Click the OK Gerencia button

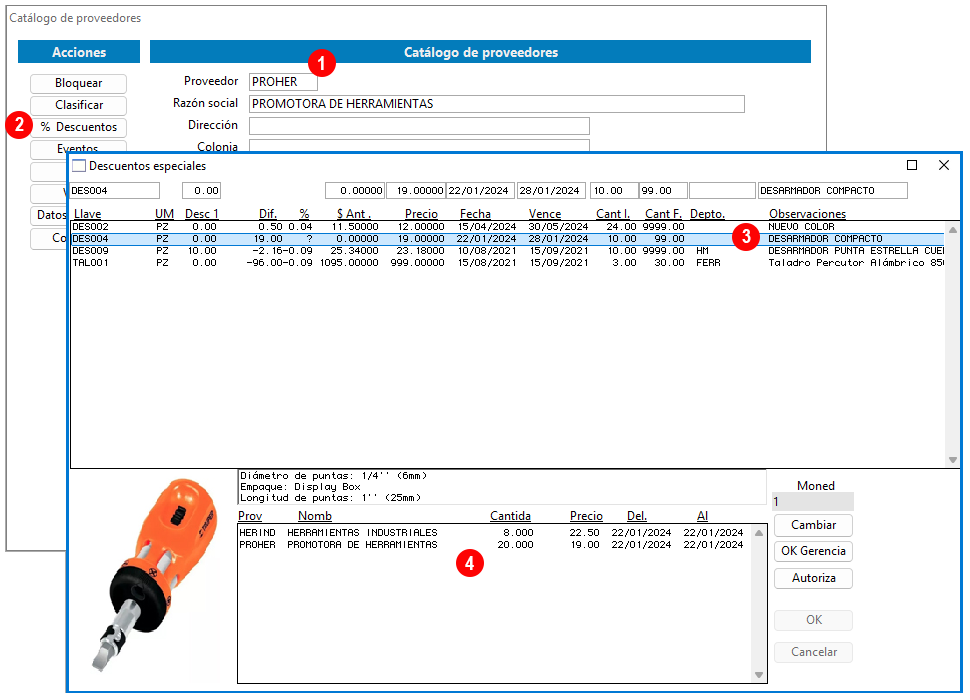tap(813, 551)
